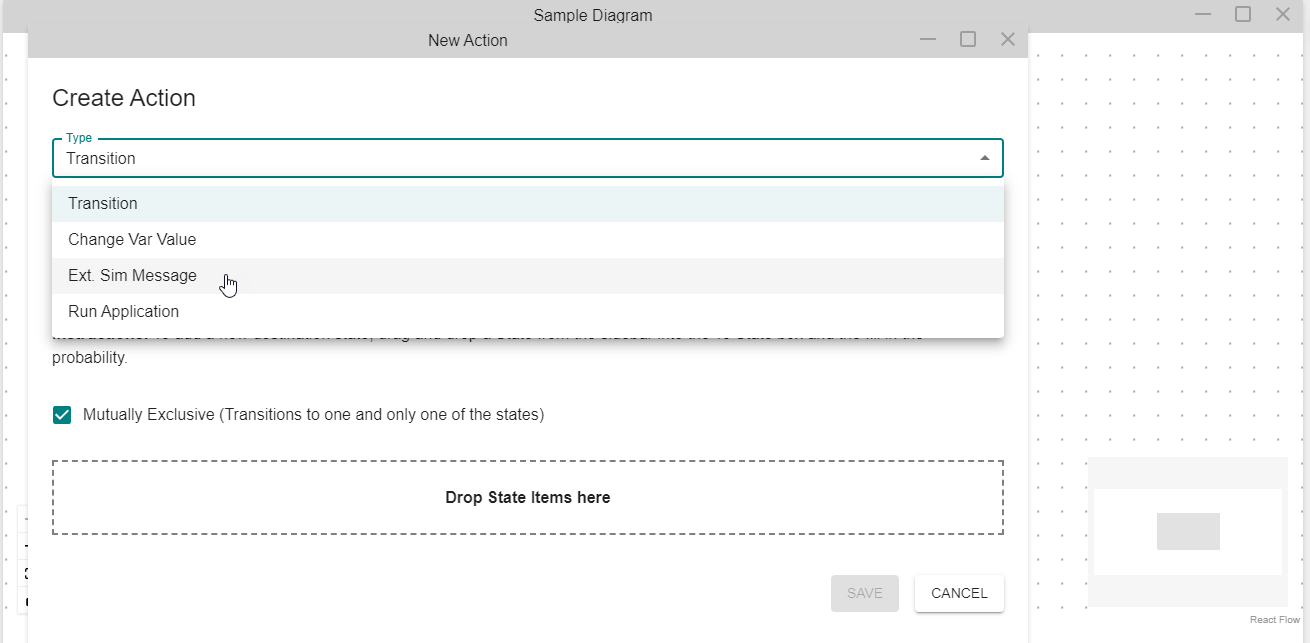The height and width of the screenshot is (643, 1310).
Task: Open the React Flow attribution link
Action: pyautogui.click(x=1275, y=620)
